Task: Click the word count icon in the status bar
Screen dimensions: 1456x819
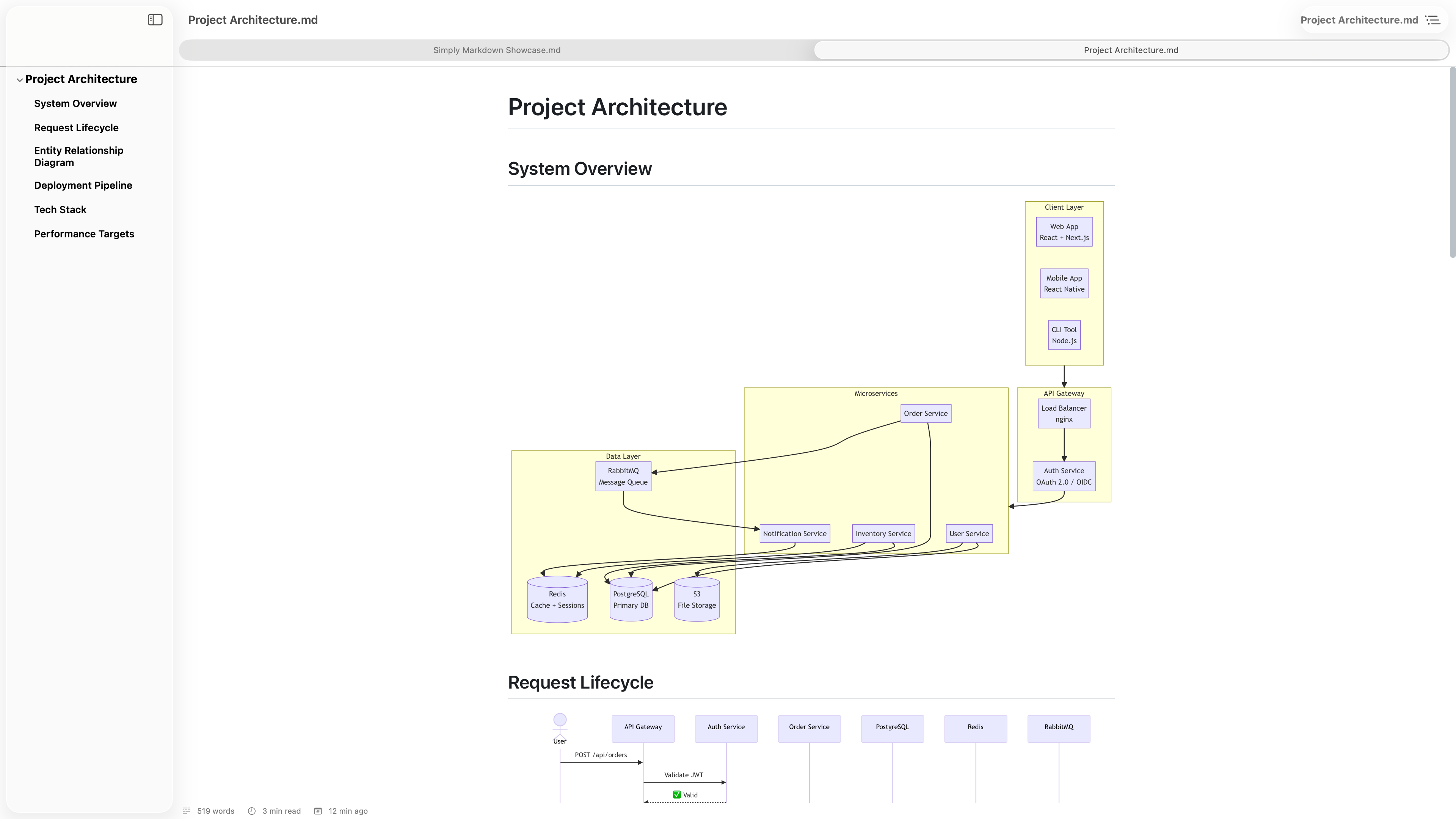Action: click(187, 811)
